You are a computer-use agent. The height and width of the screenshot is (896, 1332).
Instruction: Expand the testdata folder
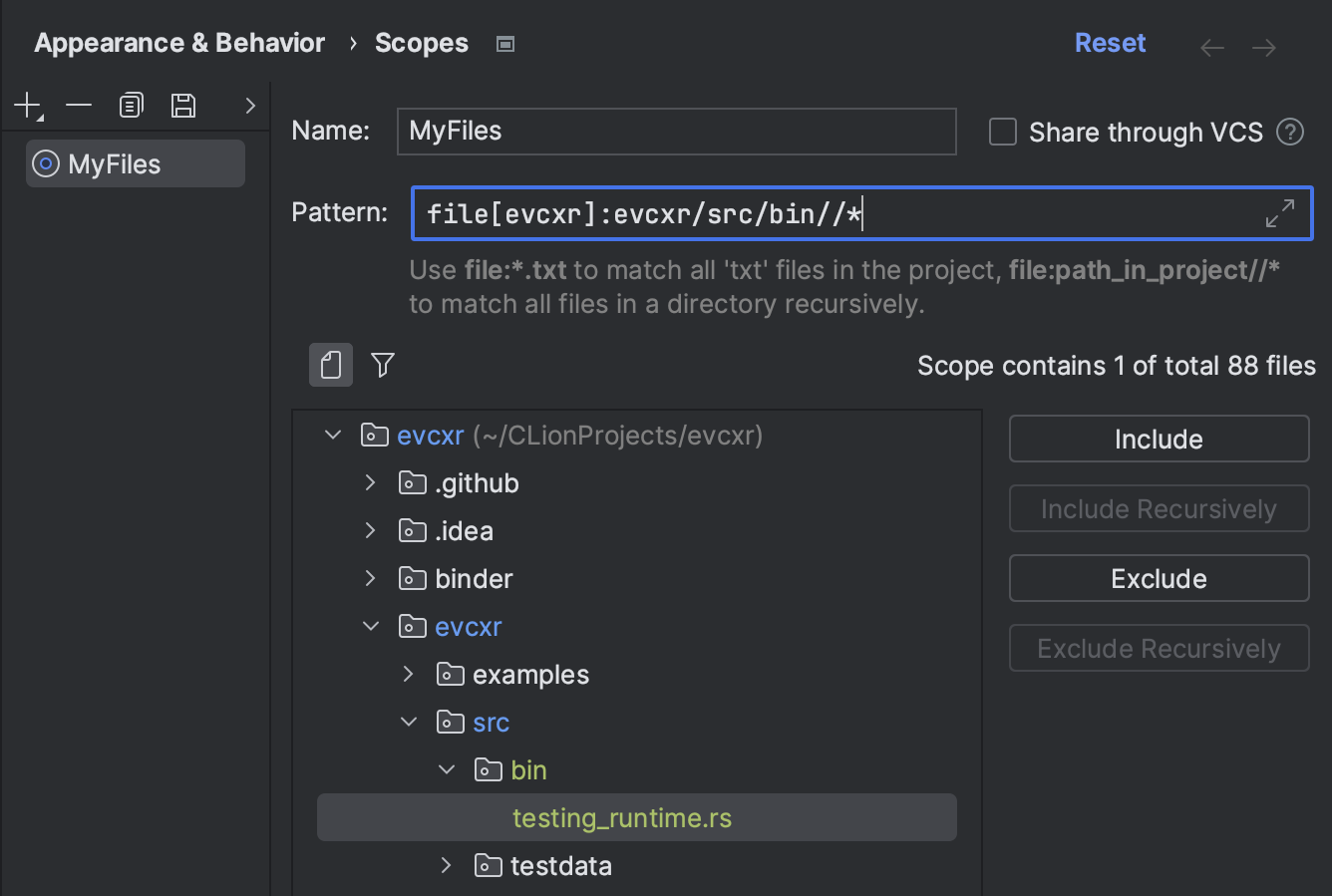click(x=447, y=866)
